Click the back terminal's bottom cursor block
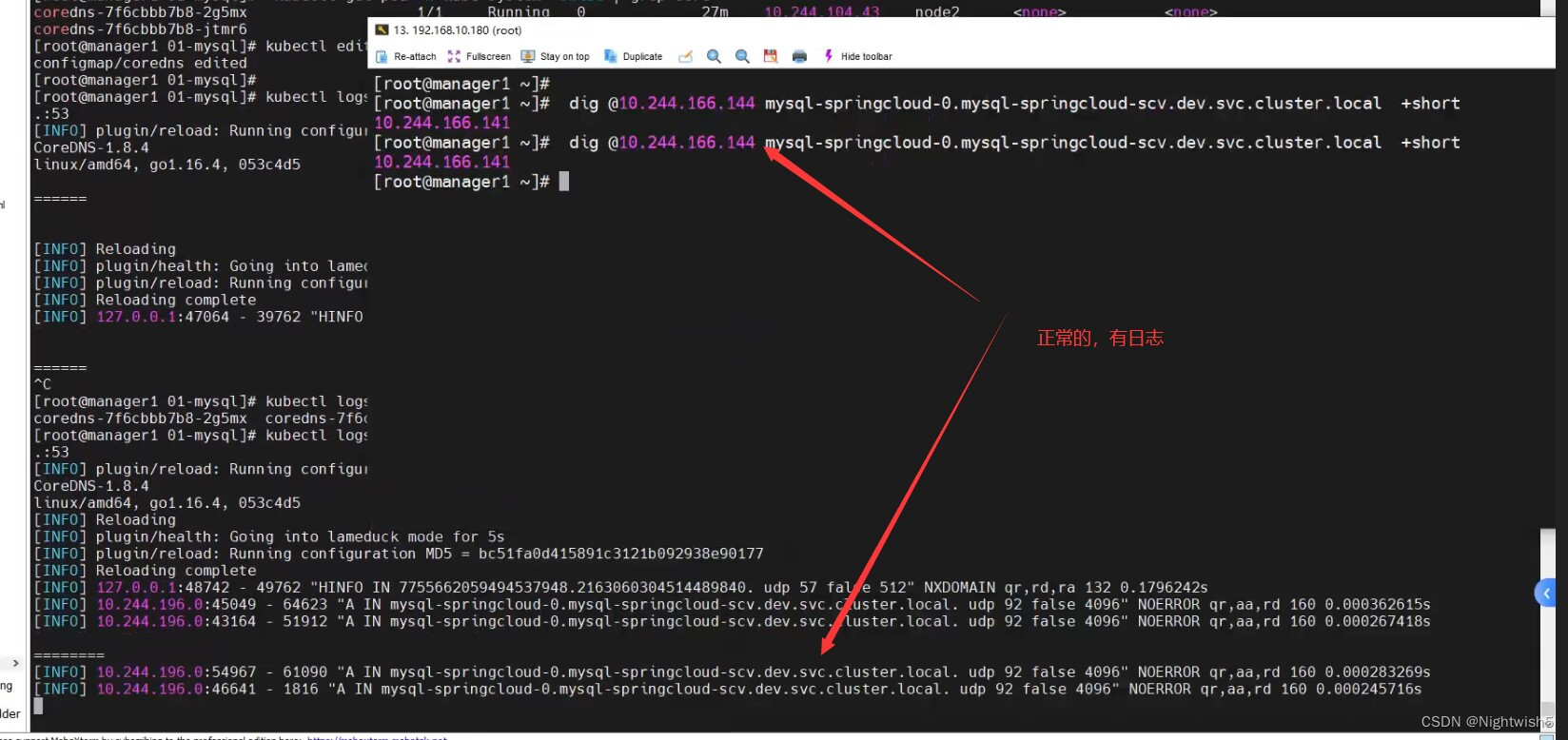 coord(38,706)
